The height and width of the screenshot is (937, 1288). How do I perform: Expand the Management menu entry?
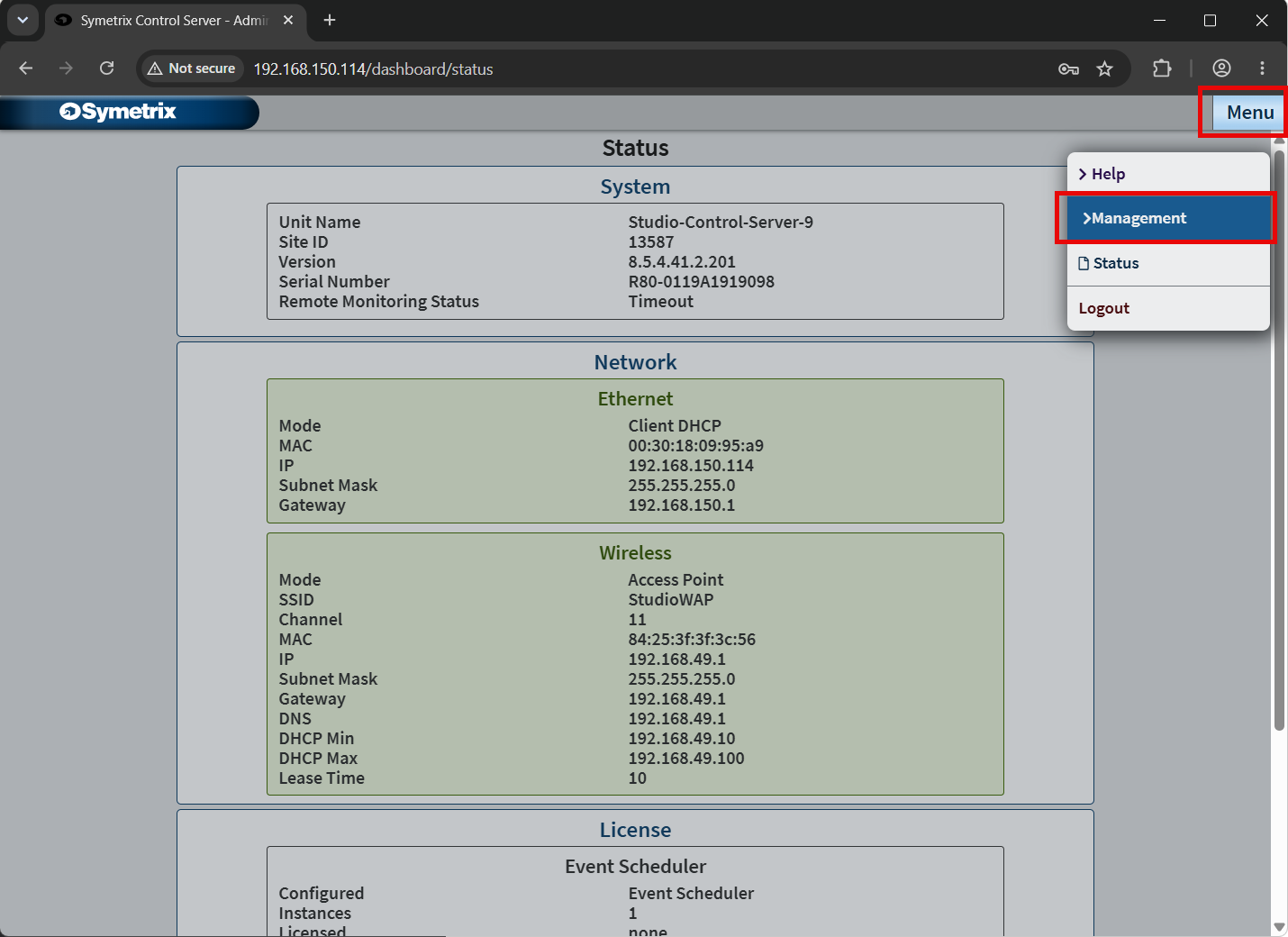tap(1168, 218)
